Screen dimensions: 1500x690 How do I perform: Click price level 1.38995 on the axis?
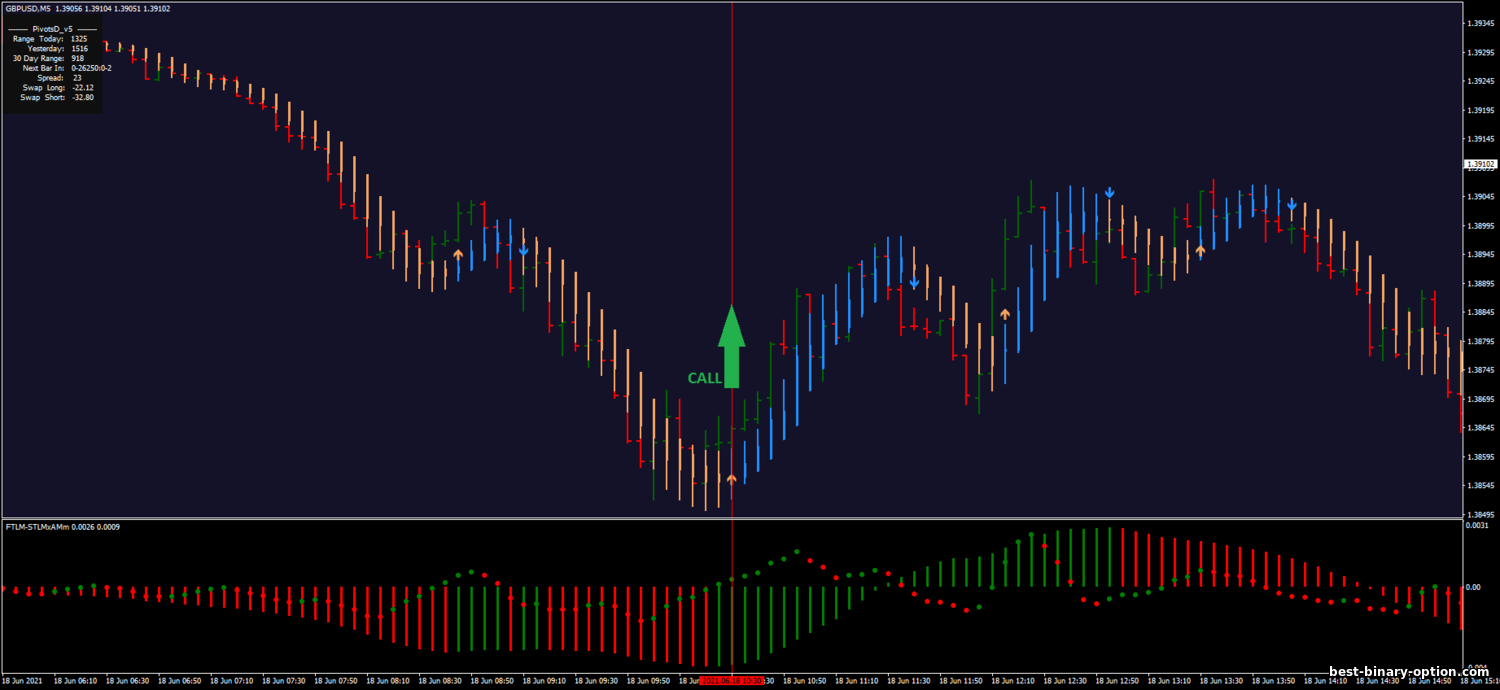pos(1480,225)
